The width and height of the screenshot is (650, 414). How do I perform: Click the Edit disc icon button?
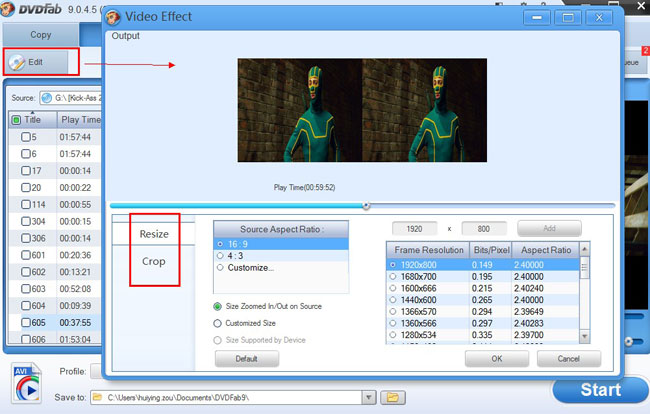36,62
